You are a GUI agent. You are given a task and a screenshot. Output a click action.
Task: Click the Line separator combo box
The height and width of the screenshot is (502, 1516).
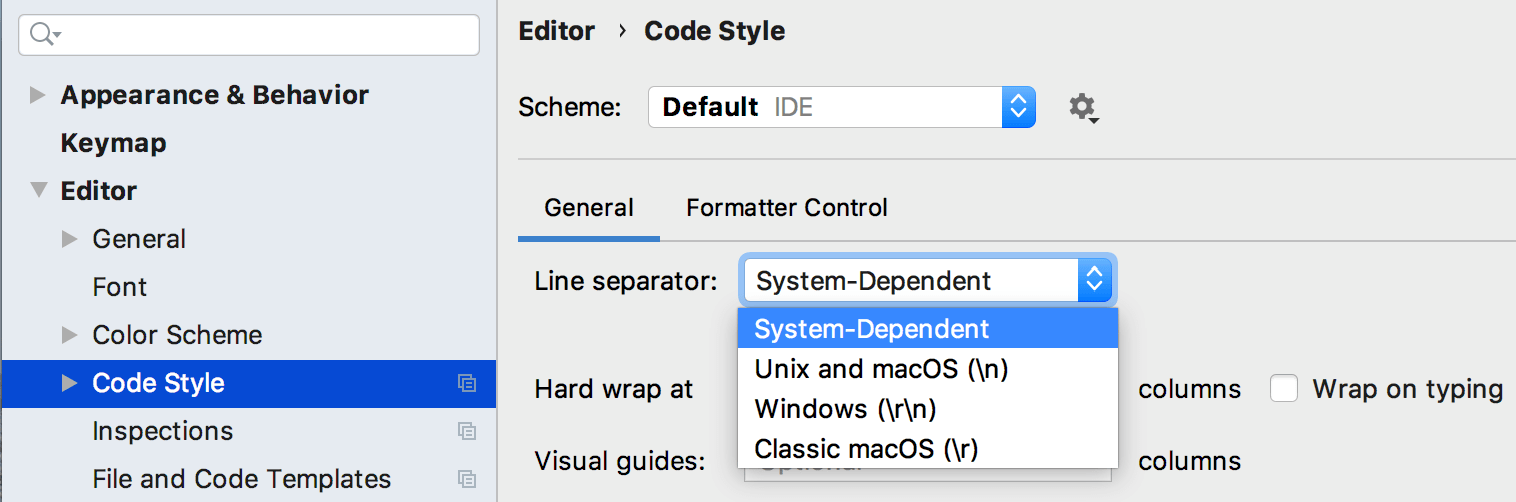click(x=927, y=281)
